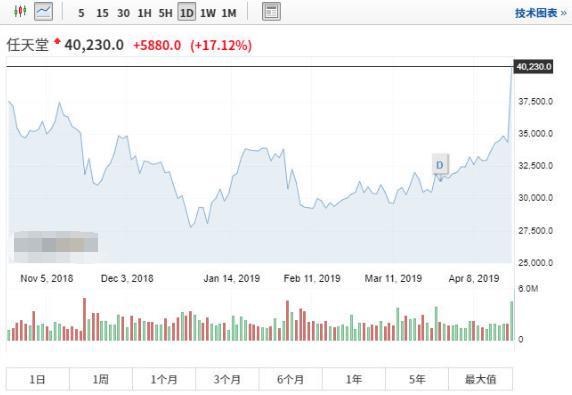The height and width of the screenshot is (395, 572).
Task: Select the 1D daily interval
Action: click(186, 13)
